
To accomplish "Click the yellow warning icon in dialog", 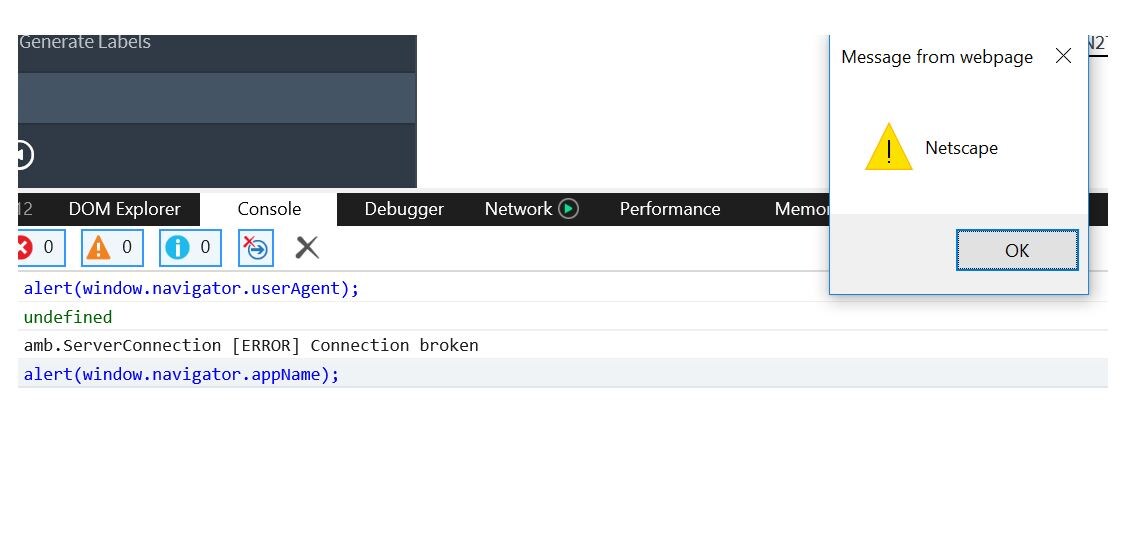I will [x=889, y=148].
